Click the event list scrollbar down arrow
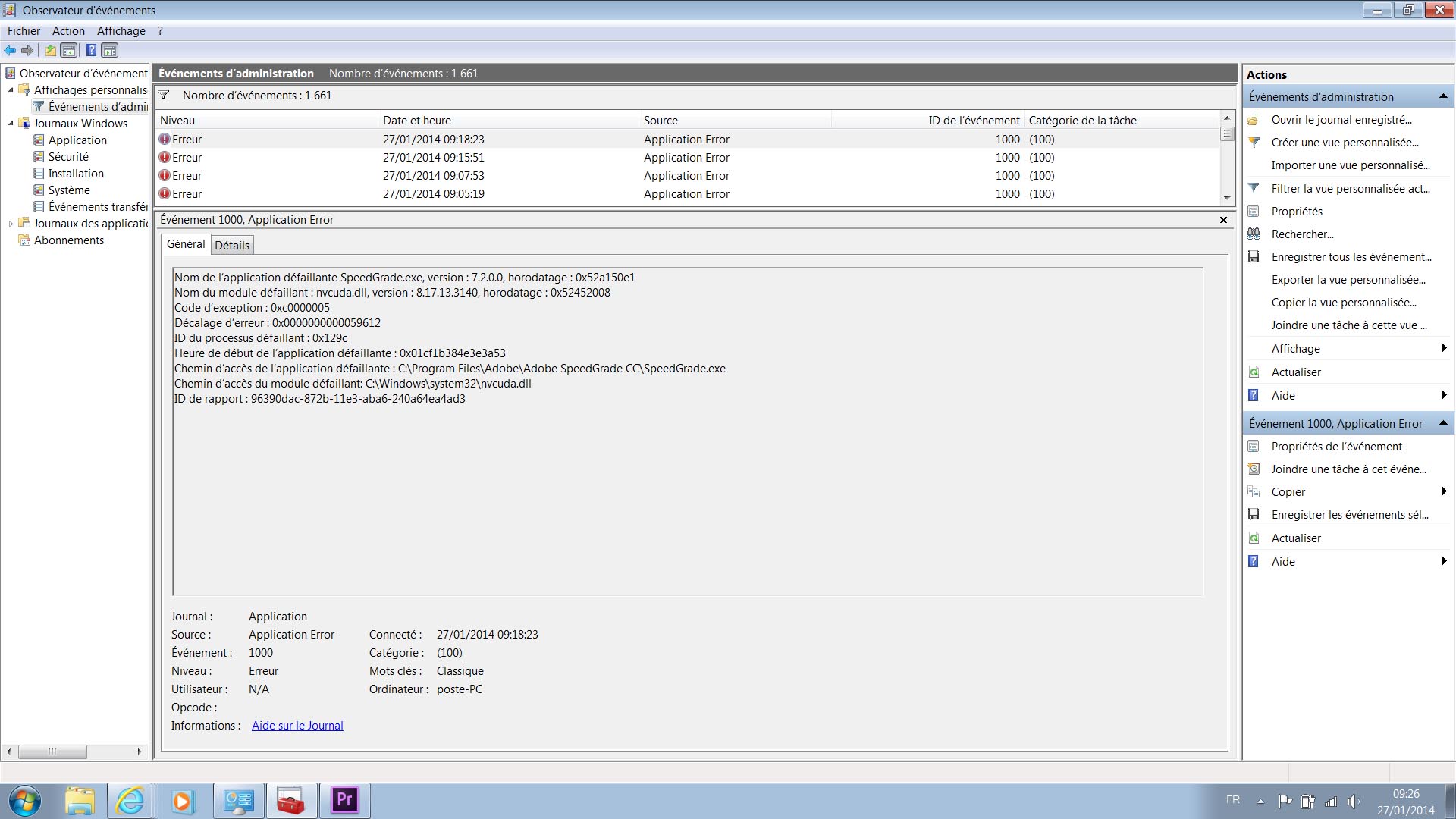 click(x=1227, y=198)
